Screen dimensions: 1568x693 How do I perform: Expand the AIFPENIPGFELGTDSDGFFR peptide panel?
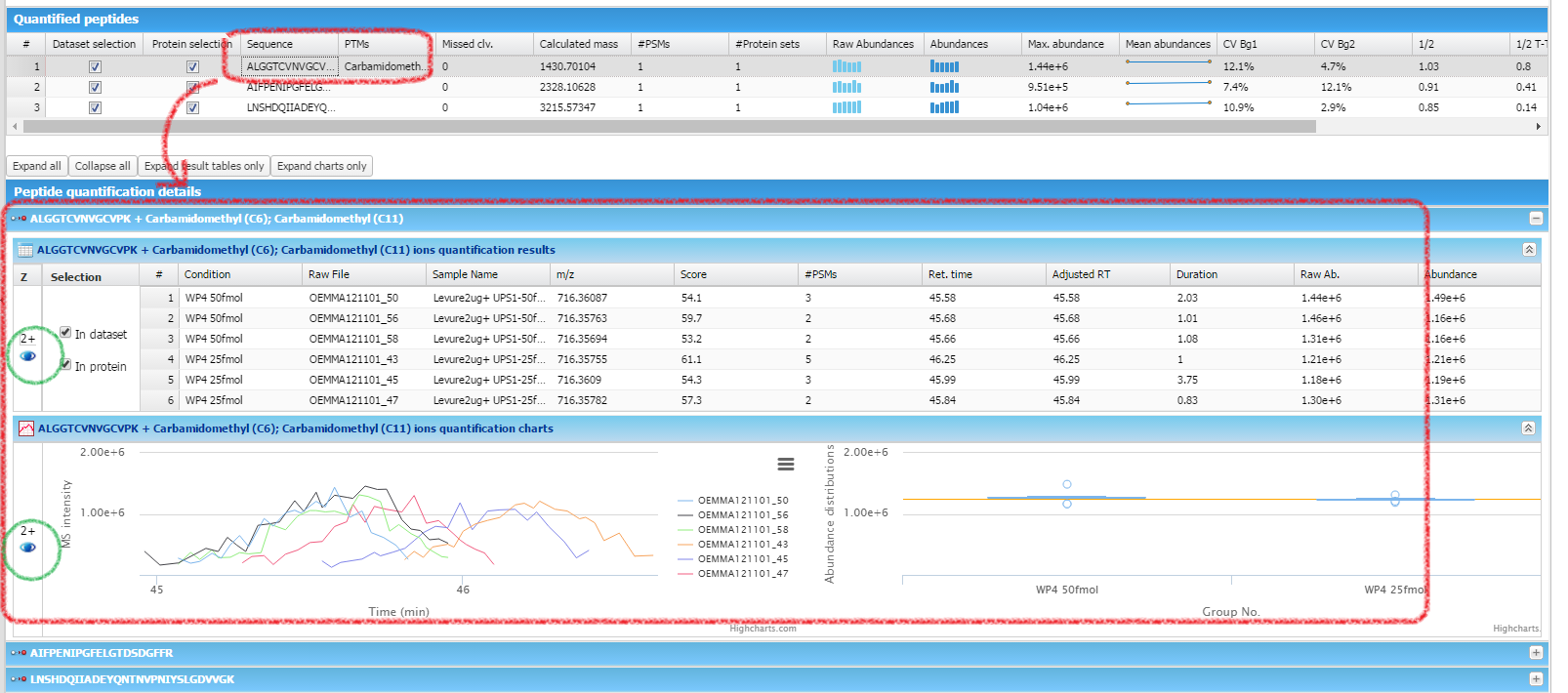pyautogui.click(x=1536, y=653)
